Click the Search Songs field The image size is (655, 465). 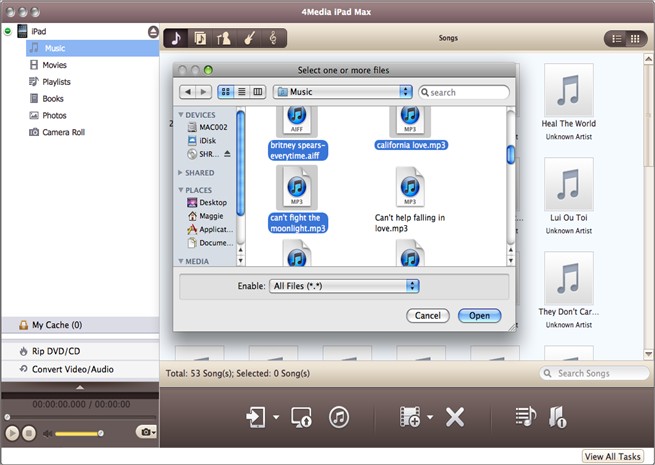pyautogui.click(x=594, y=373)
